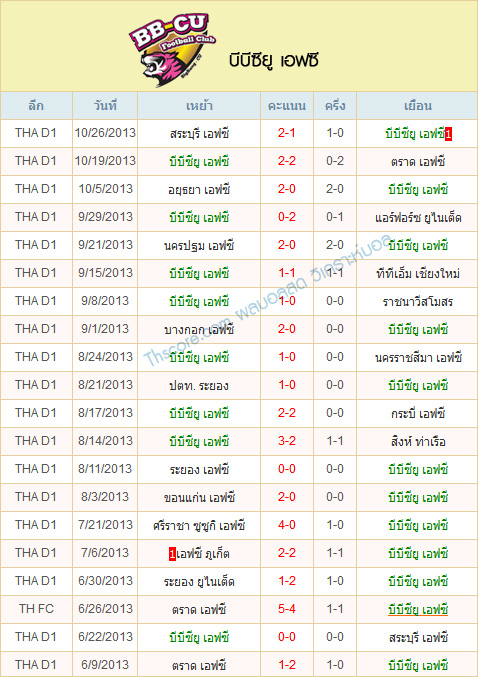Select the date 8/14/2013
The width and height of the screenshot is (478, 677).
(105, 441)
